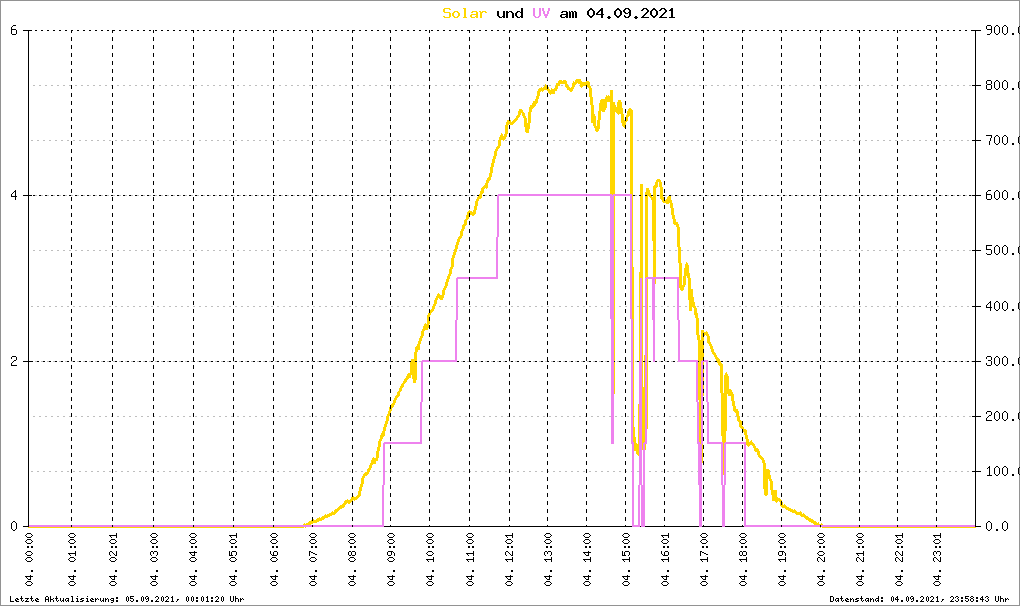This screenshot has width=1020, height=606.
Task: Click the time label '04. 19:00'
Action: click(782, 560)
